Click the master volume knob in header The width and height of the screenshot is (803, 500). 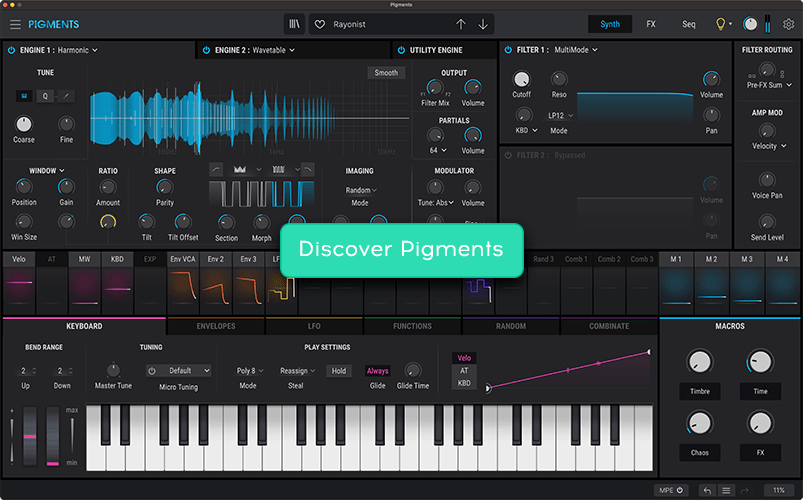point(750,24)
